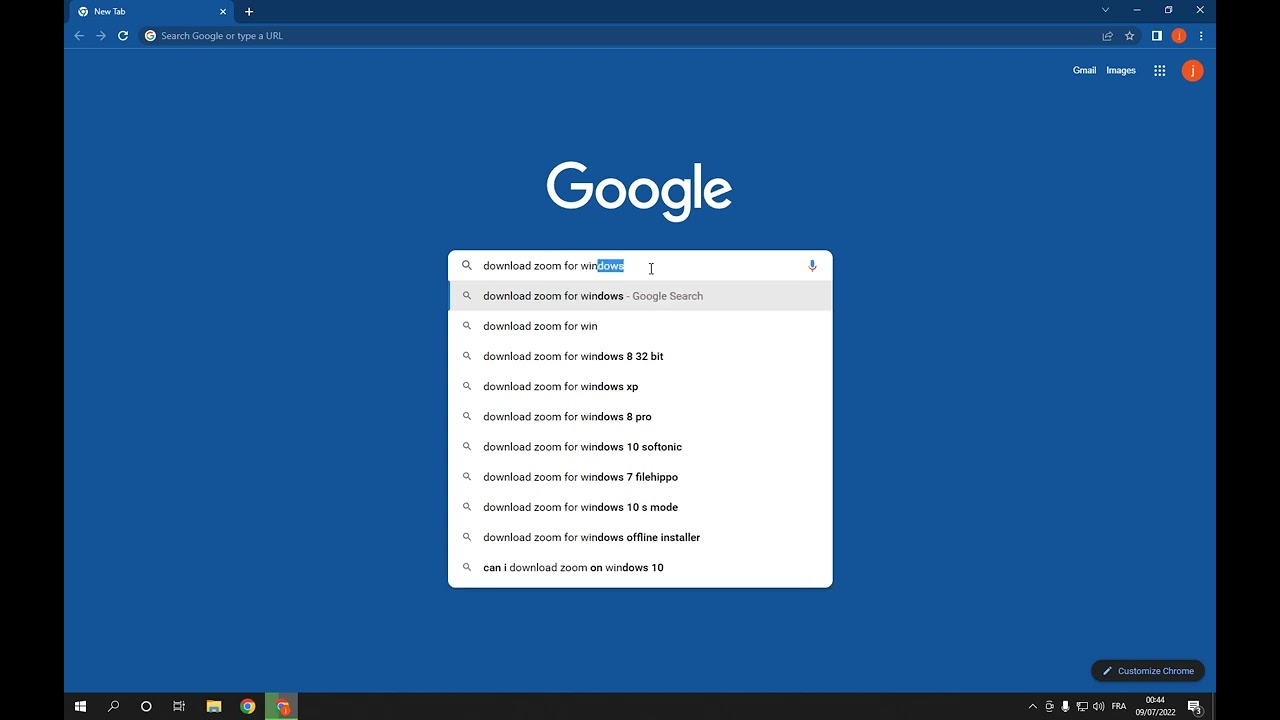The height and width of the screenshot is (720, 1280).
Task: Open Task View in taskbar
Action: click(x=179, y=706)
